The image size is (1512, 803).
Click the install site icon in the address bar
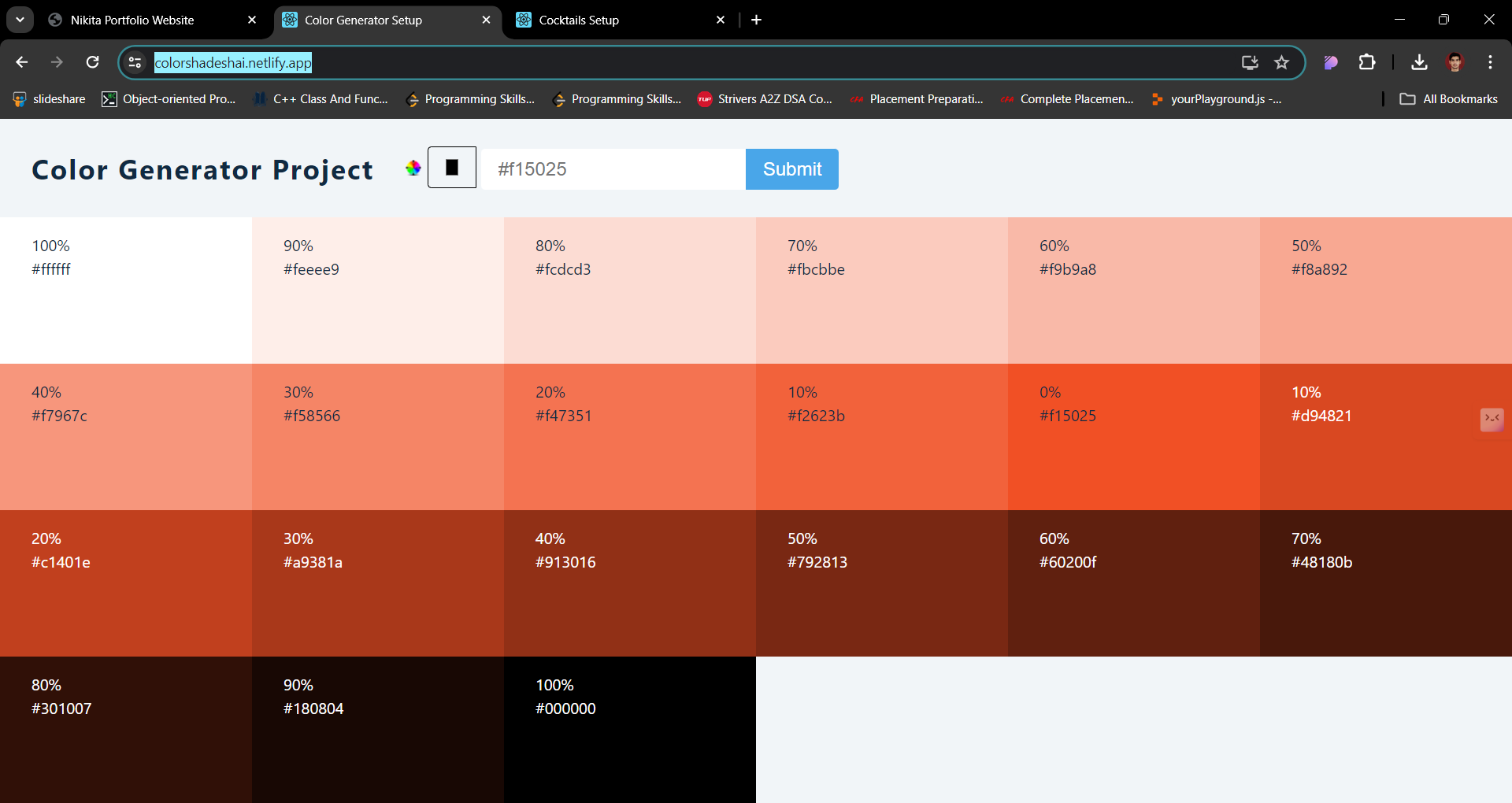[1250, 62]
